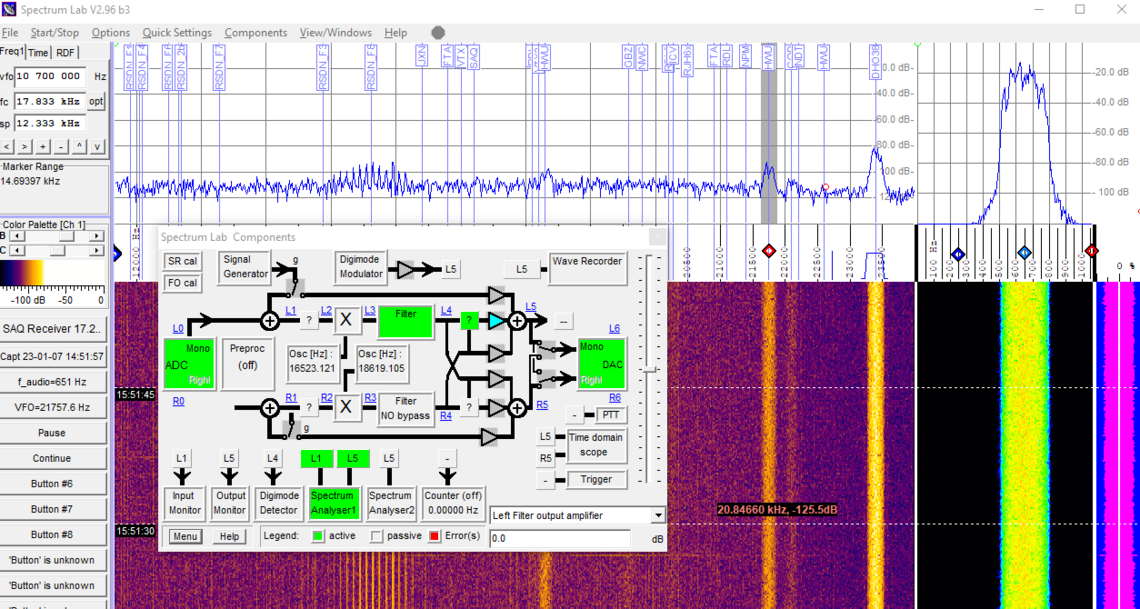Click the red diamond marker near 21500 Hz
The image size is (1140, 609).
click(x=768, y=251)
